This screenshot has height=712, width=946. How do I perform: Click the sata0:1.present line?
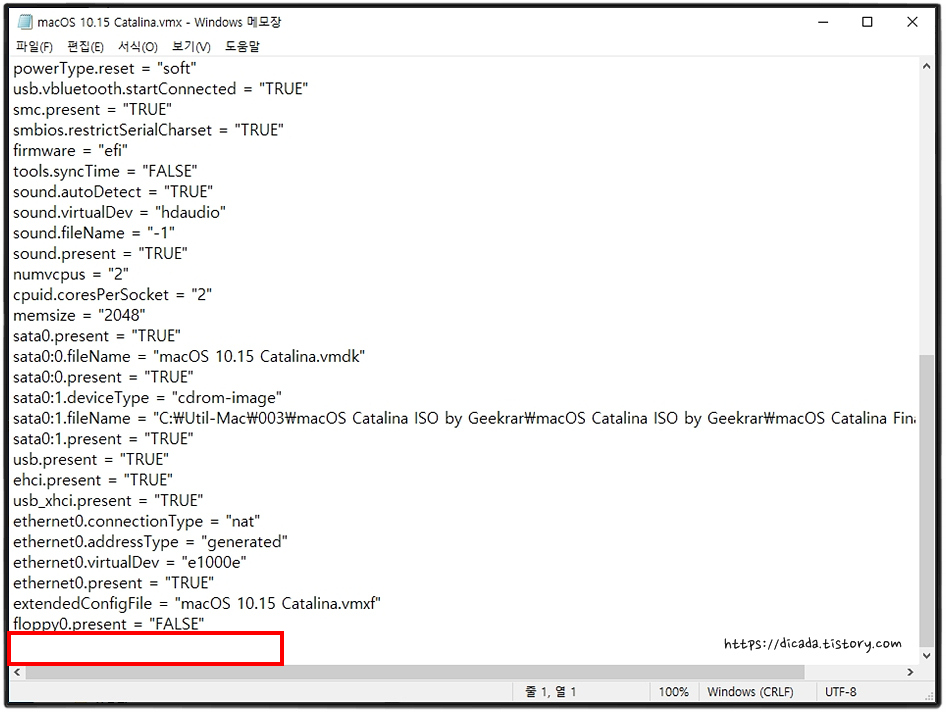pos(103,439)
